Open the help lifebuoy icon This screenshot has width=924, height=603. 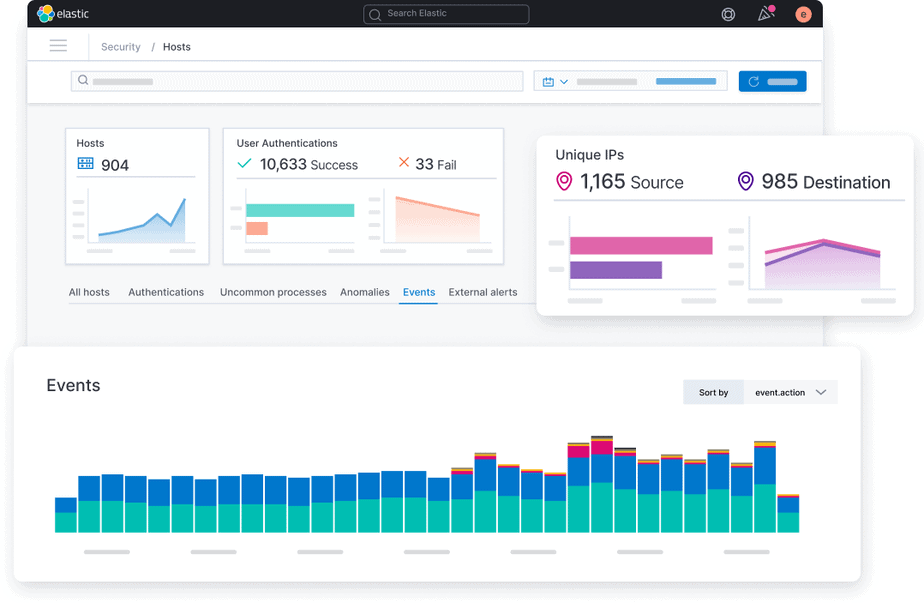[728, 14]
